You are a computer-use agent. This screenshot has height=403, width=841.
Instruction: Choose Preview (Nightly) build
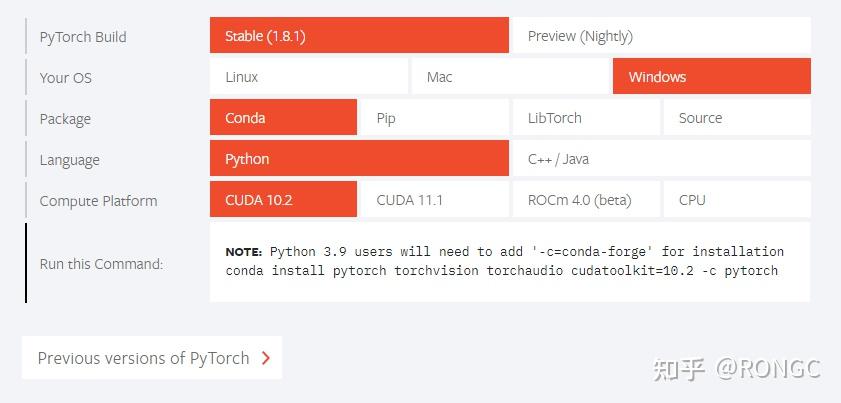pyautogui.click(x=661, y=35)
